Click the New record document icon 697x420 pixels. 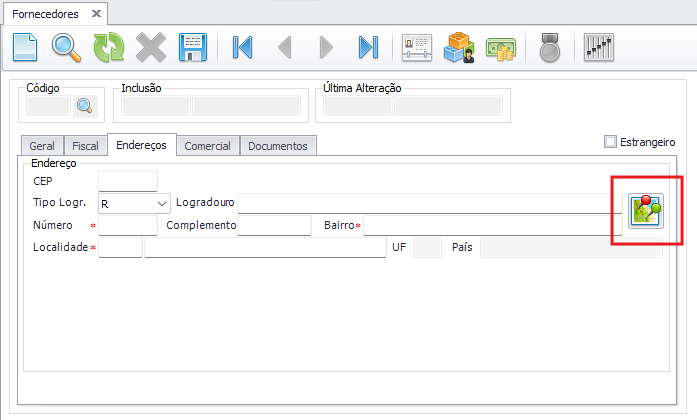[25, 47]
